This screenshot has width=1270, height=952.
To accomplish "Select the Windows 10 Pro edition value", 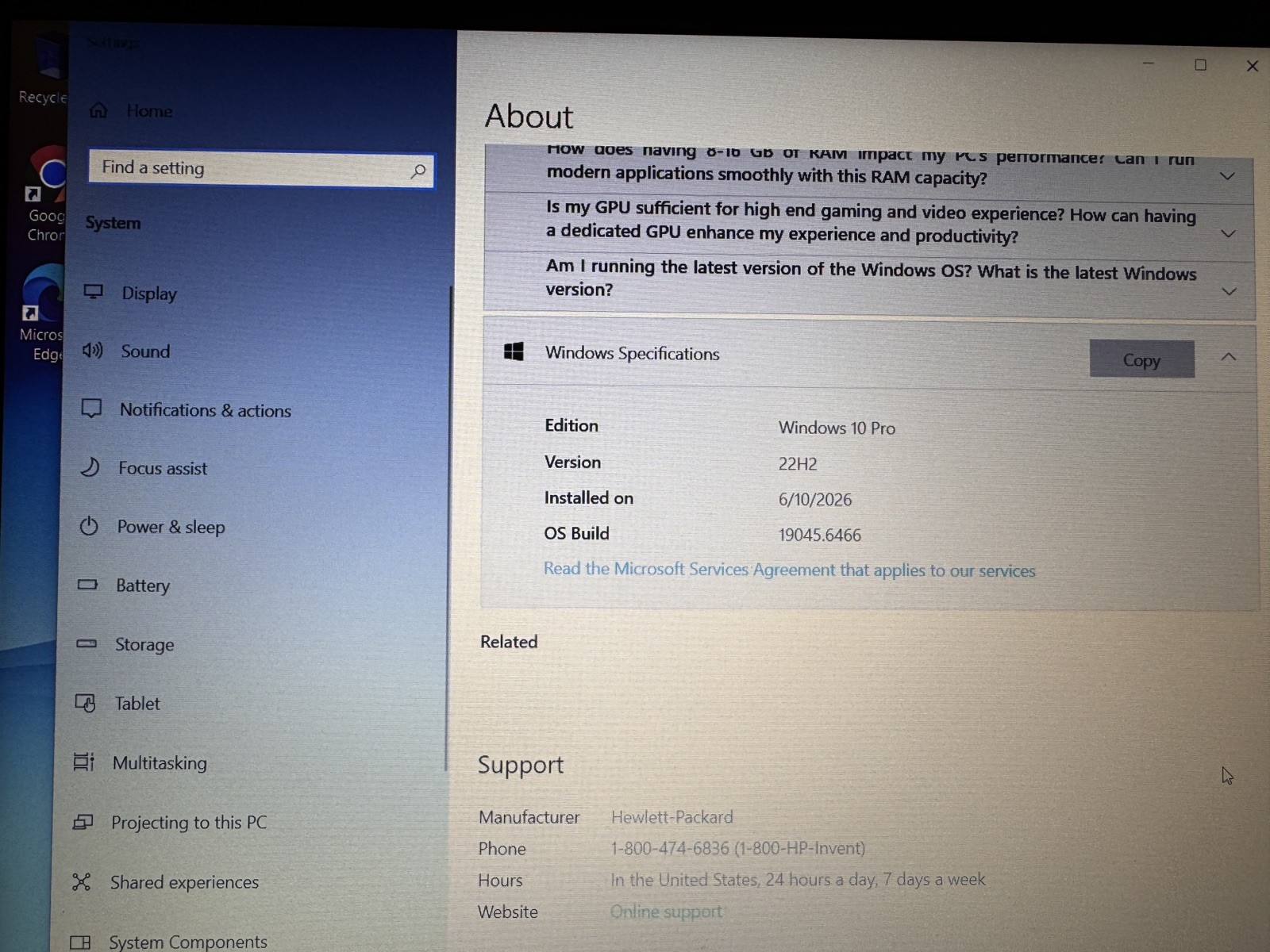I will [837, 428].
